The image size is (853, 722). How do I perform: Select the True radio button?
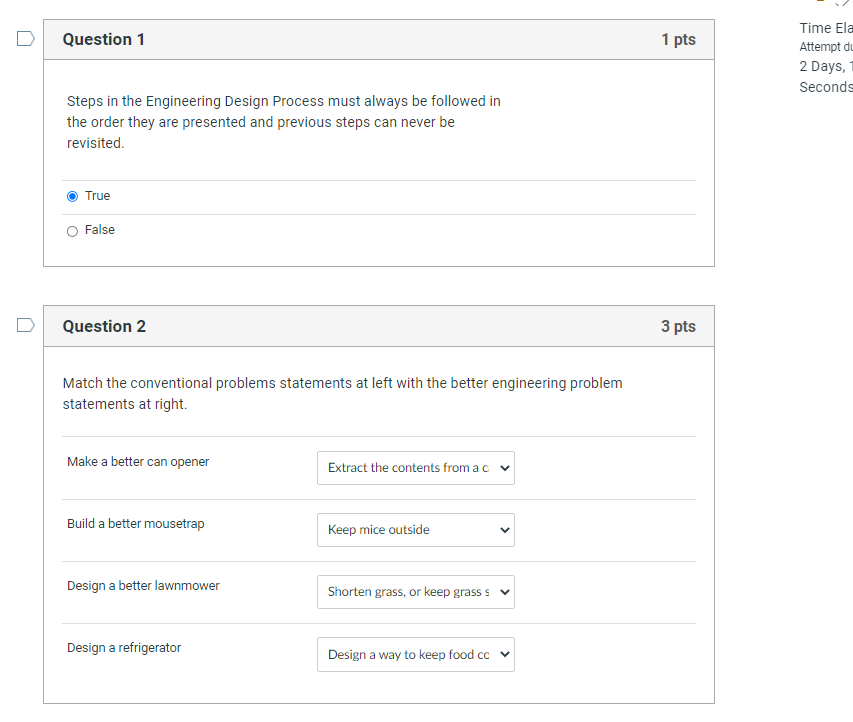(72, 196)
